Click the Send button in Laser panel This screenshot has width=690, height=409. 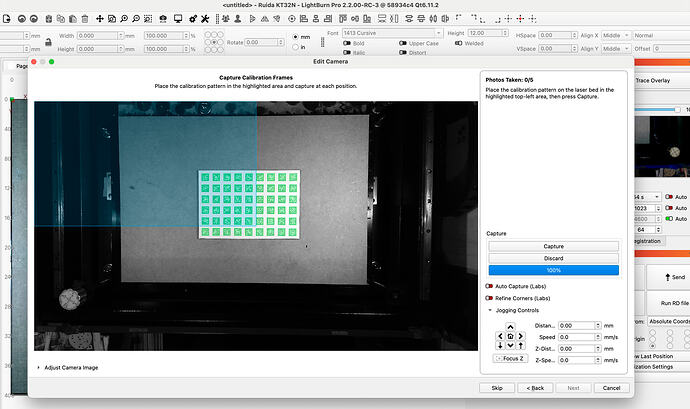675,277
